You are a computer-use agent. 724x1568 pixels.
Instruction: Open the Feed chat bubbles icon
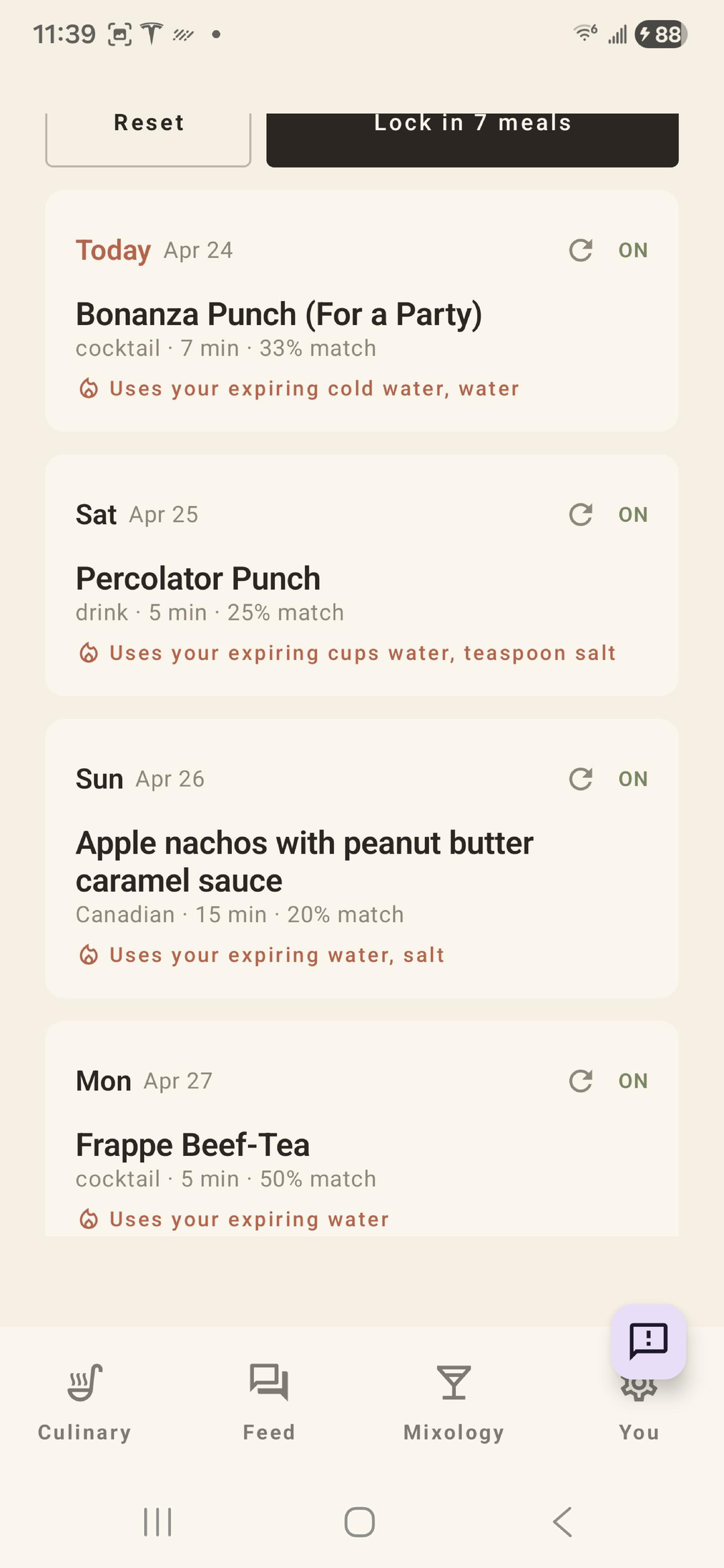point(269,1382)
